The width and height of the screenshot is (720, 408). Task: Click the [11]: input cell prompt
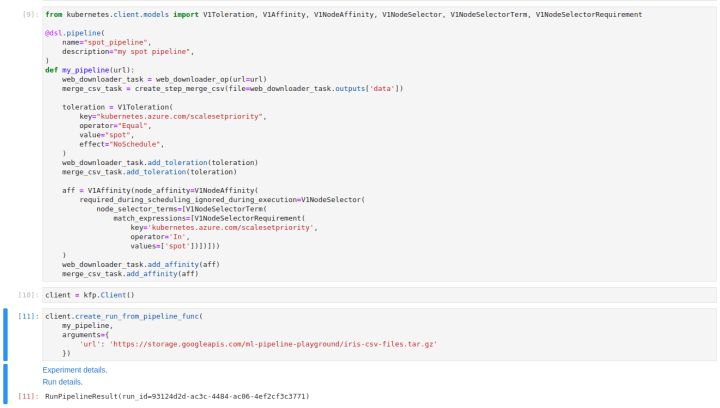[28, 316]
